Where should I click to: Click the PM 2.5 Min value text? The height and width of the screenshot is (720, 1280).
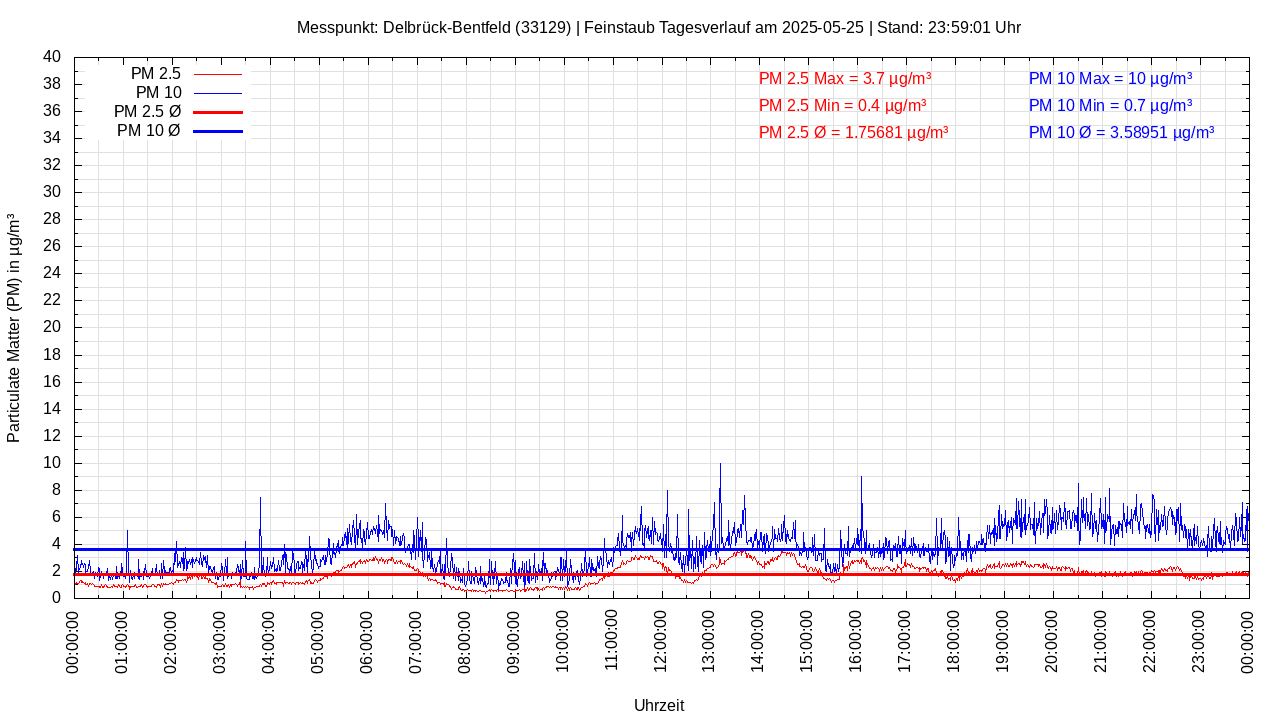tap(842, 105)
